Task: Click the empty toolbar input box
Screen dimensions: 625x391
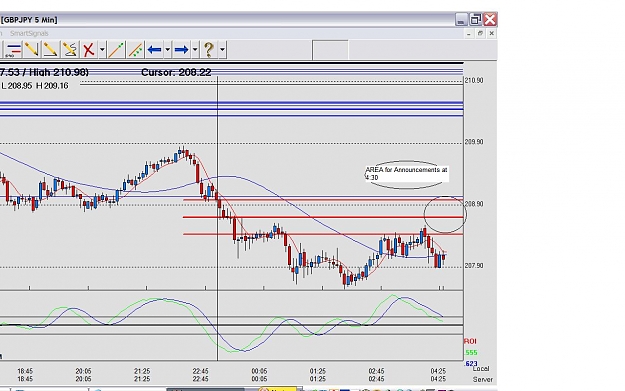Action: pos(330,50)
